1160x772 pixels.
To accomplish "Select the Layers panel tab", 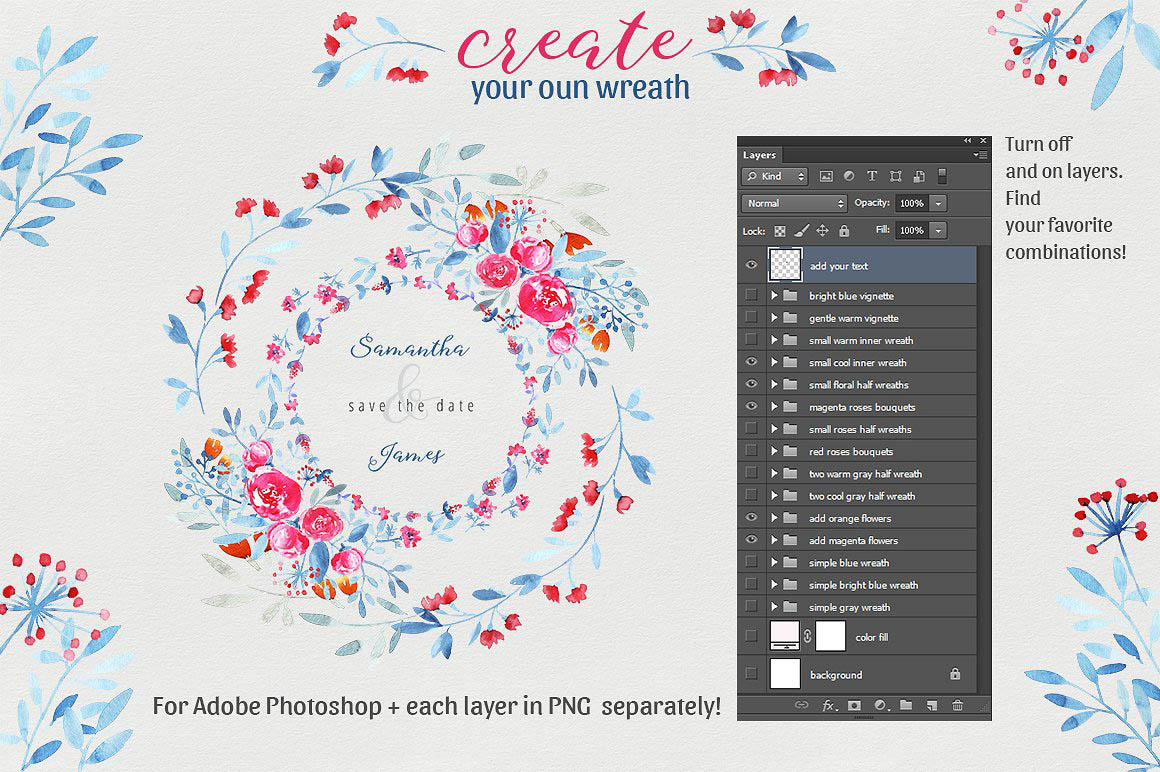I will click(x=760, y=155).
